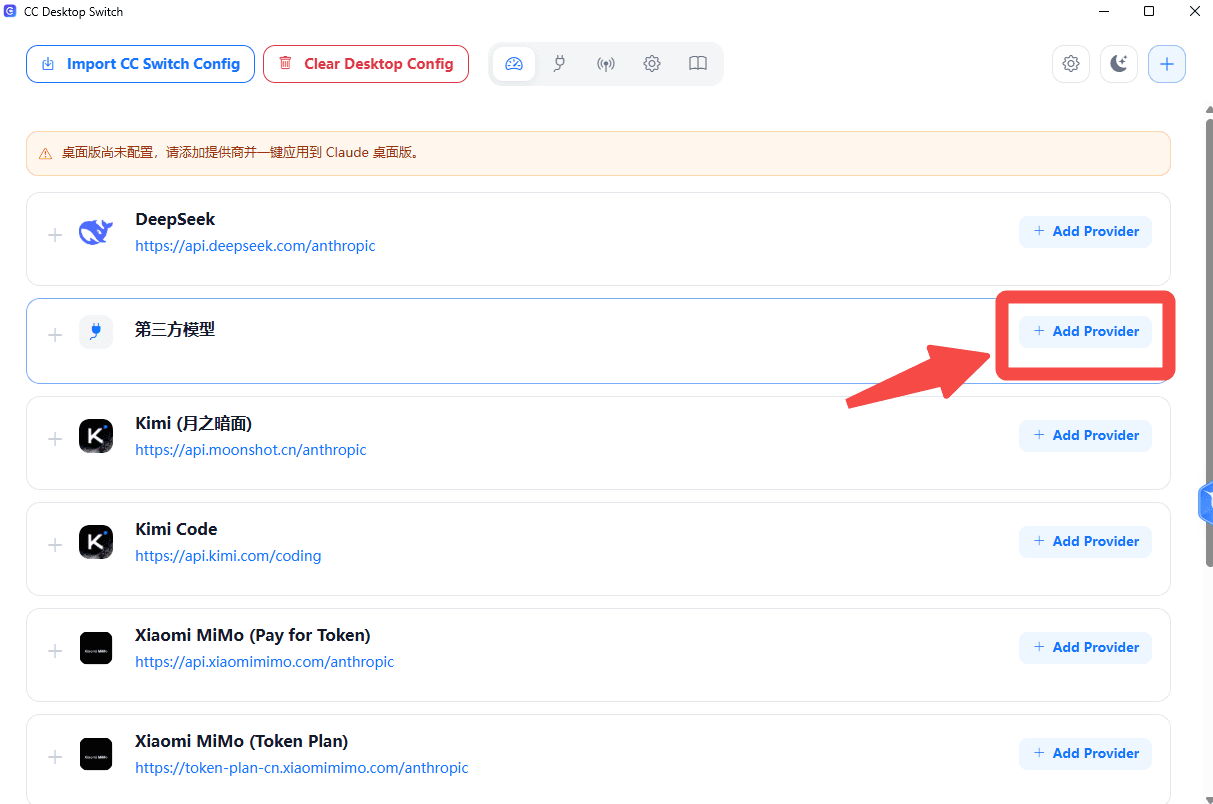The height and width of the screenshot is (804, 1213).
Task: Toggle dark mode moon icon
Action: tap(1119, 64)
